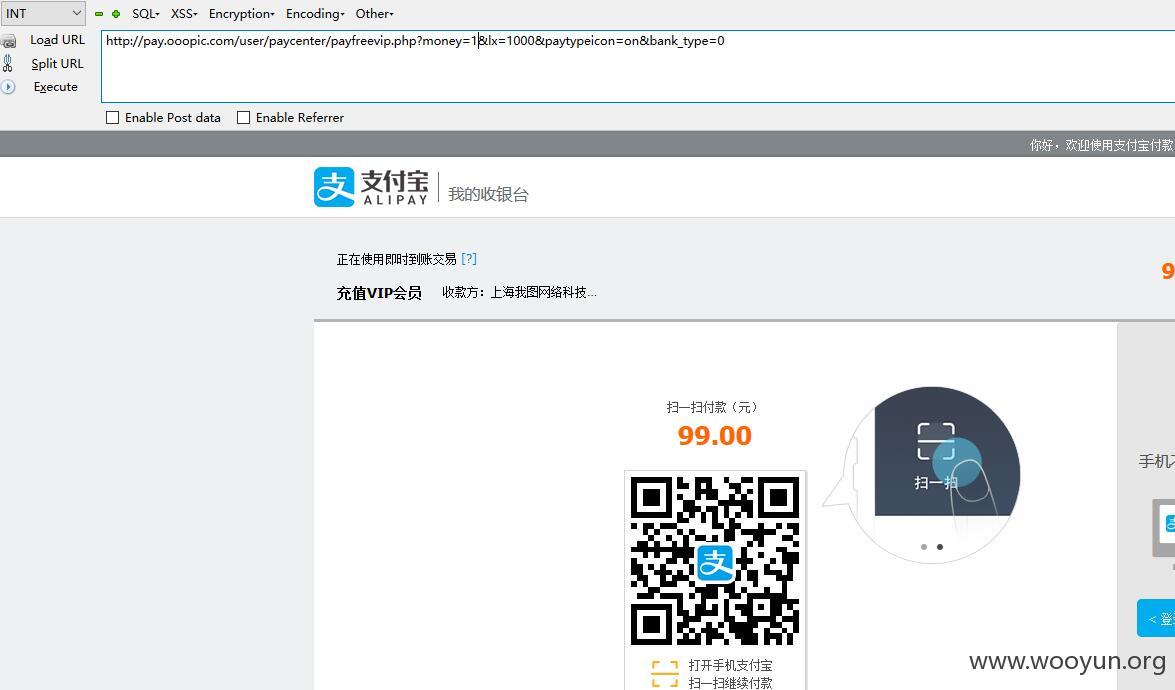
Task: Open the Other menu
Action: click(374, 13)
